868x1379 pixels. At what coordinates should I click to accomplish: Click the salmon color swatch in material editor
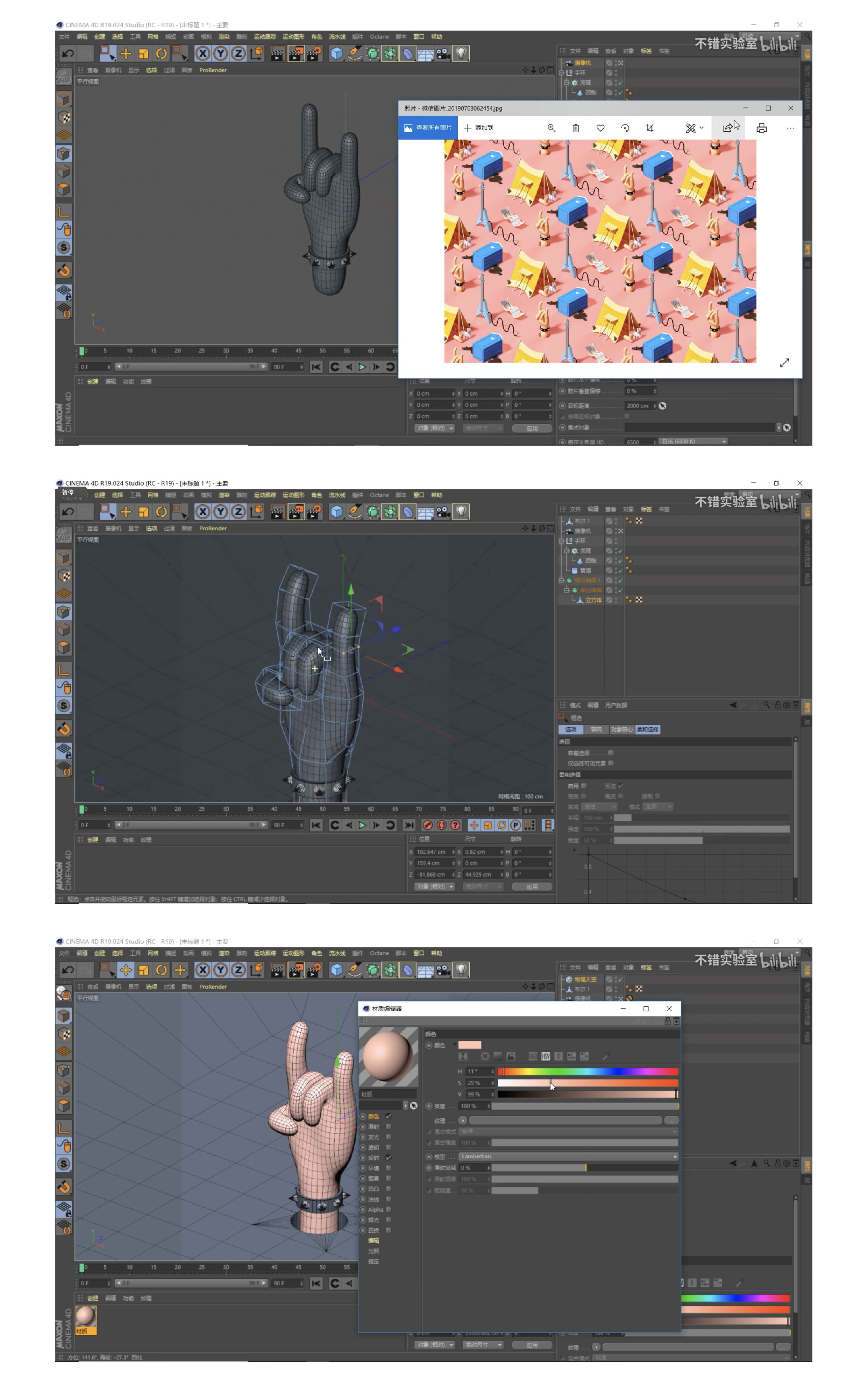click(470, 1045)
